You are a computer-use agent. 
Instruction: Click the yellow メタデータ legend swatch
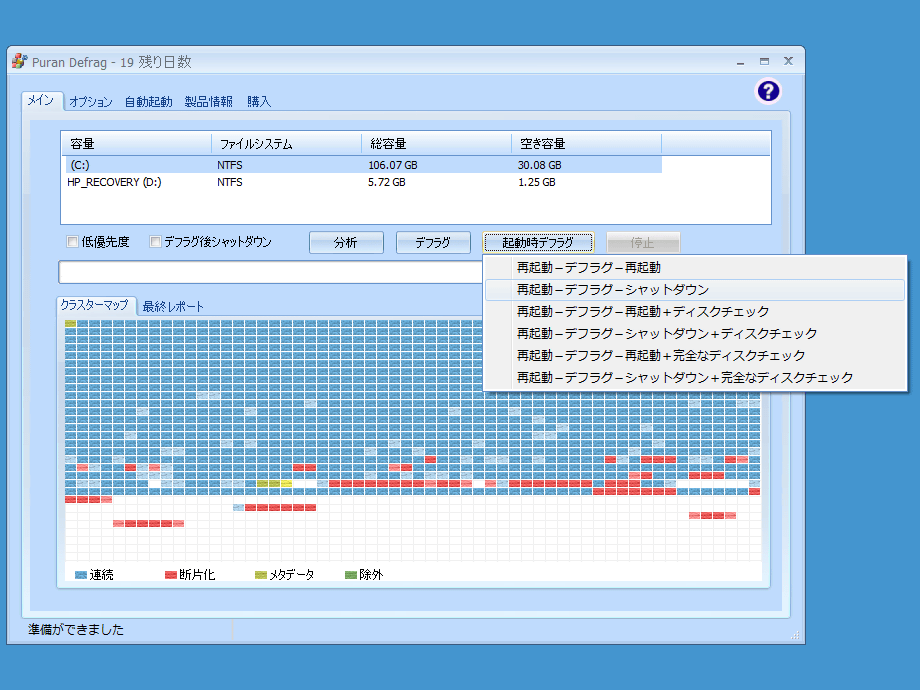(x=261, y=575)
